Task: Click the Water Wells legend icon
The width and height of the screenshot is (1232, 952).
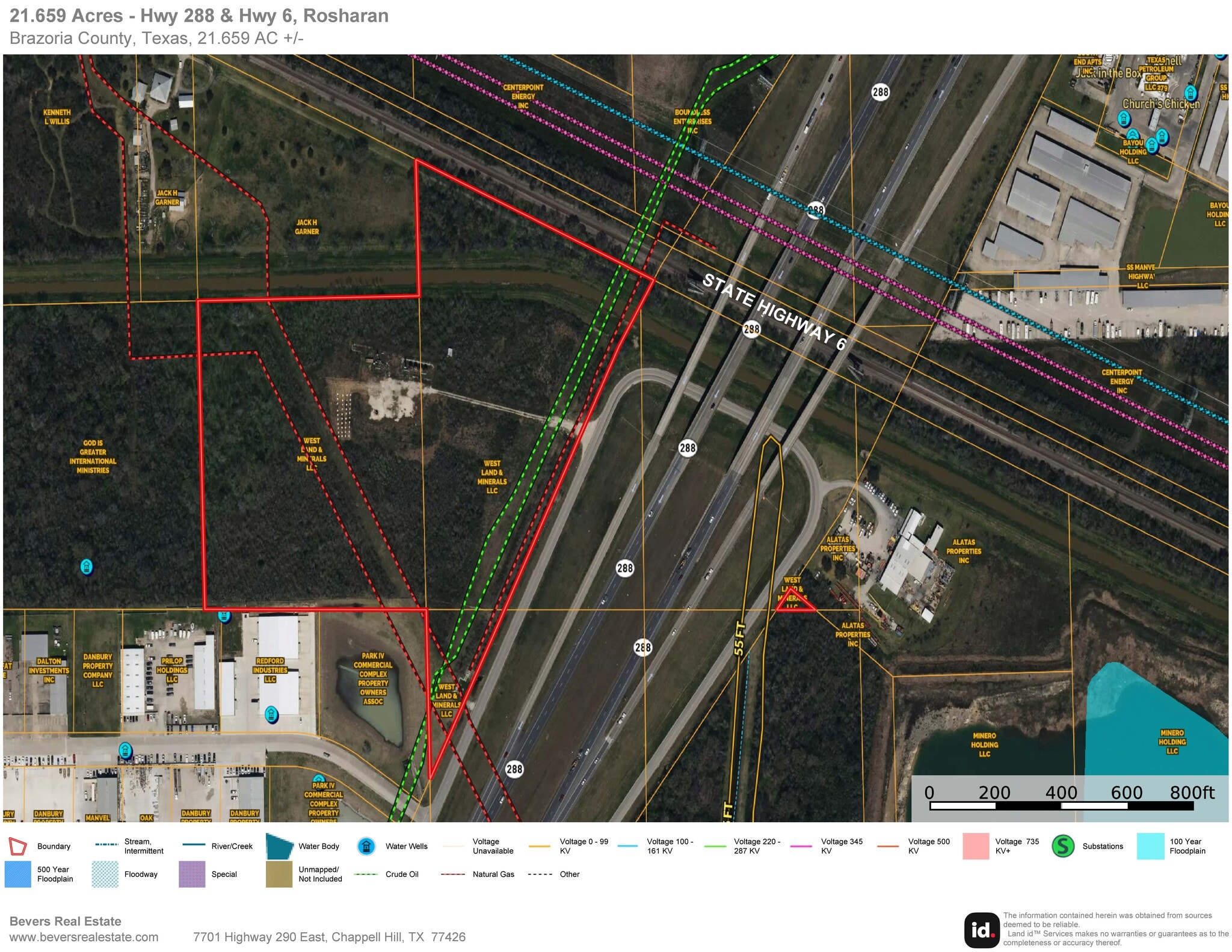Action: (x=368, y=846)
